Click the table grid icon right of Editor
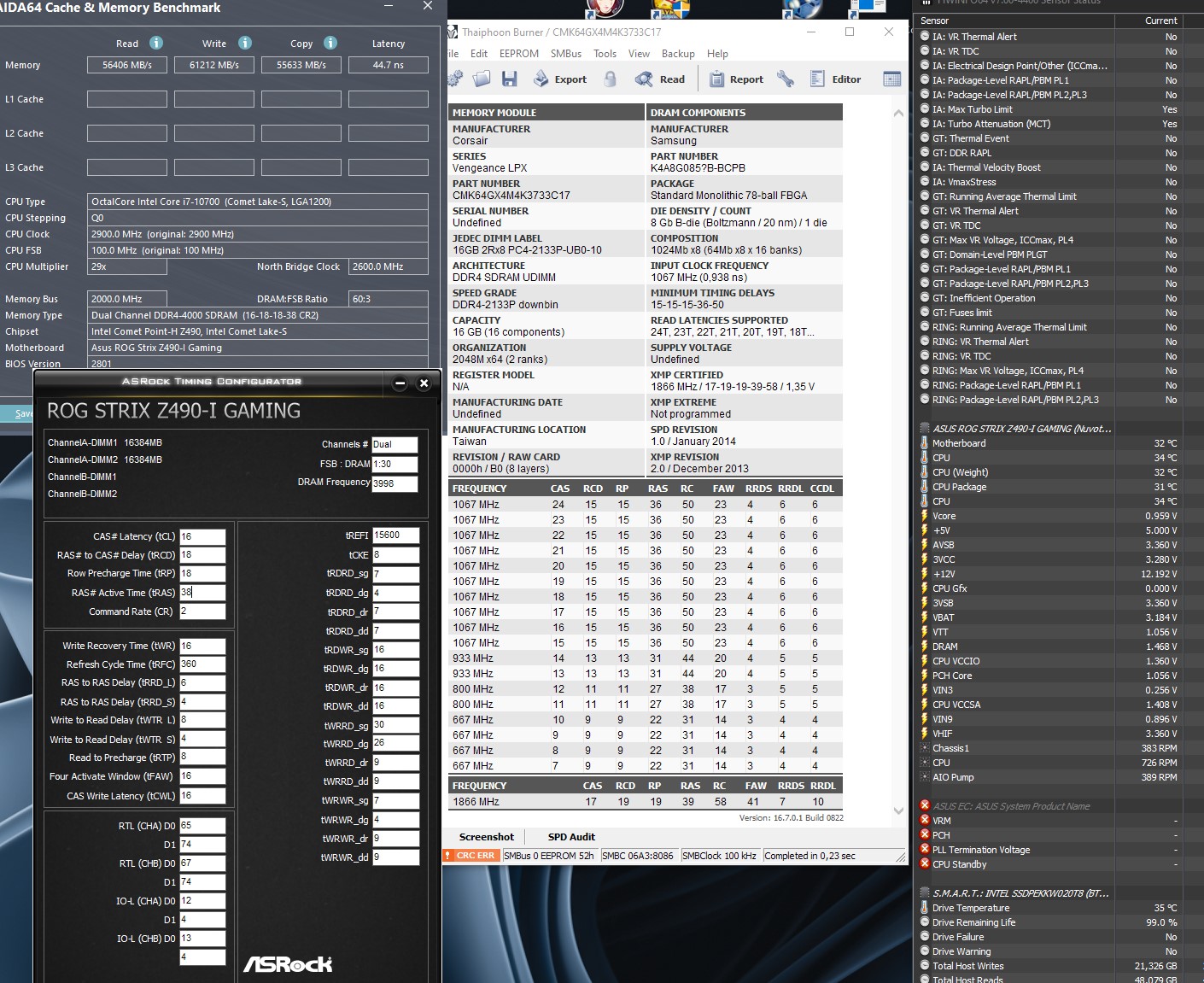The image size is (1204, 983). 892,79
